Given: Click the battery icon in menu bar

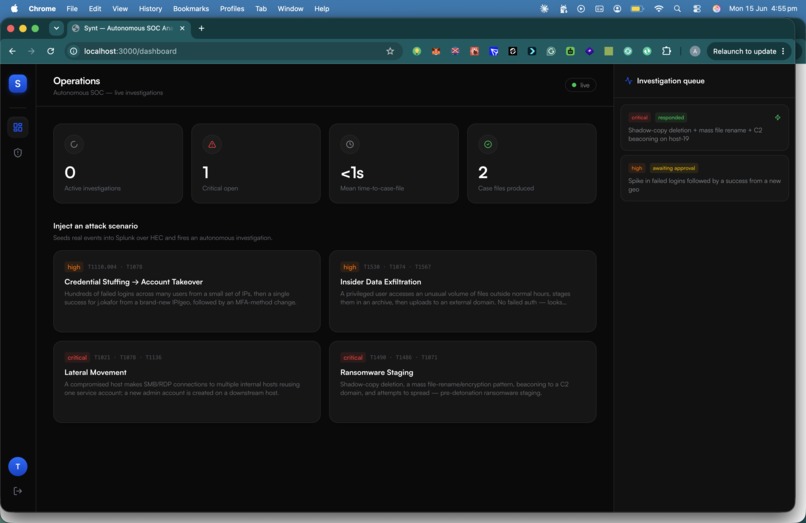Looking at the screenshot, I should pos(637,9).
